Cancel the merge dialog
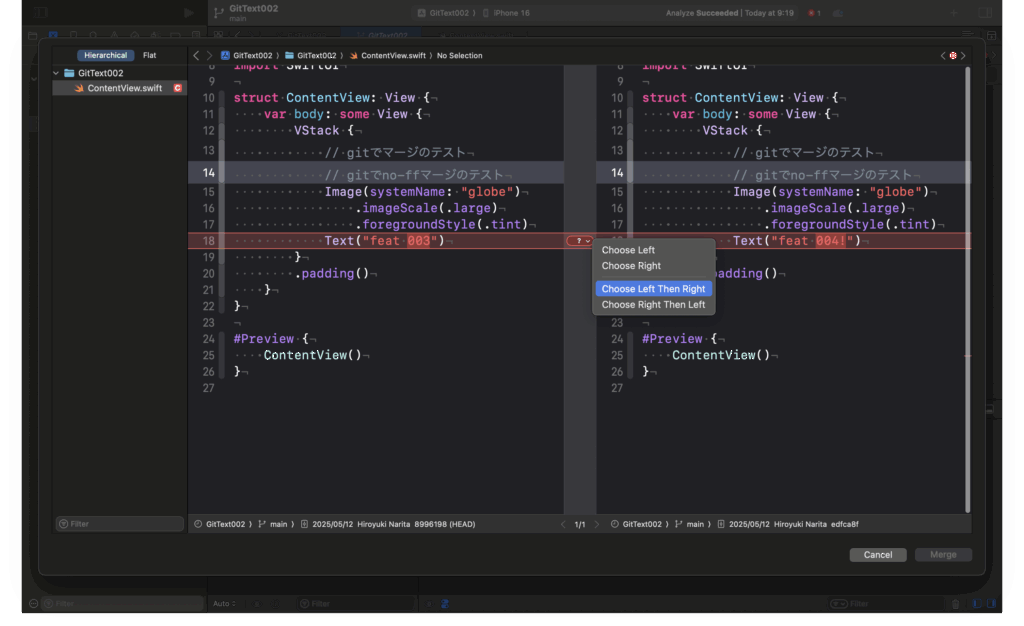This screenshot has width=1024, height=626. pos(878,555)
